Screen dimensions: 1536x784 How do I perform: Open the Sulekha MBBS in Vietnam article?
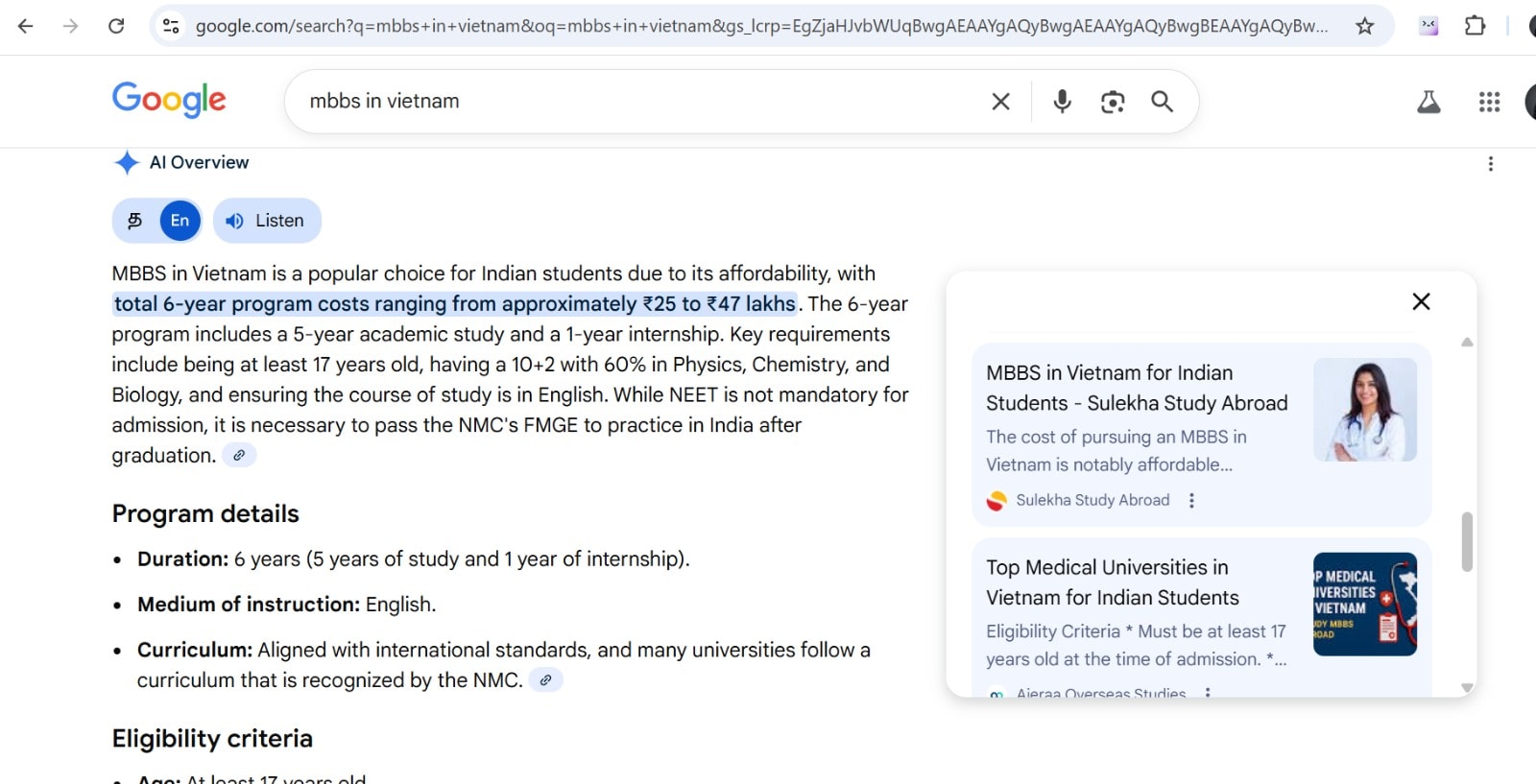click(x=1137, y=388)
